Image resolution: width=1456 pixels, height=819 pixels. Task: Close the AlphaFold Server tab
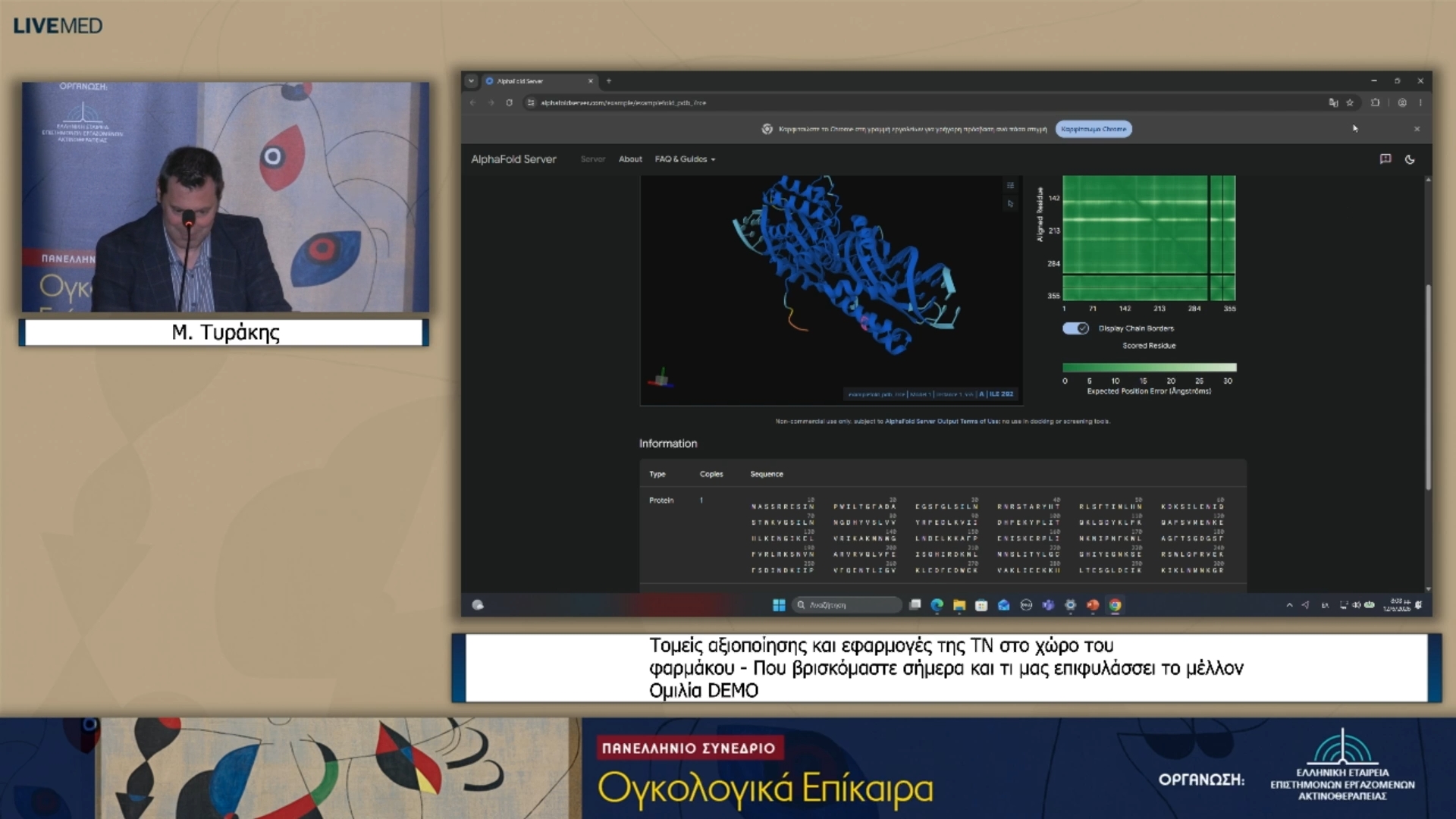coord(591,81)
